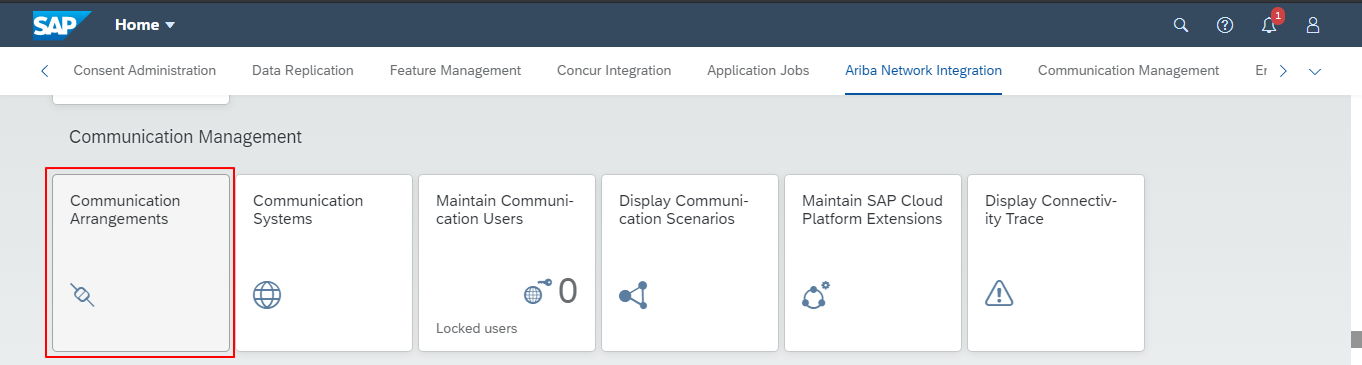Click the gear-nodes icon on SAP Cloud Platform Extensions tile
Image resolution: width=1362 pixels, height=365 pixels.
pos(816,294)
